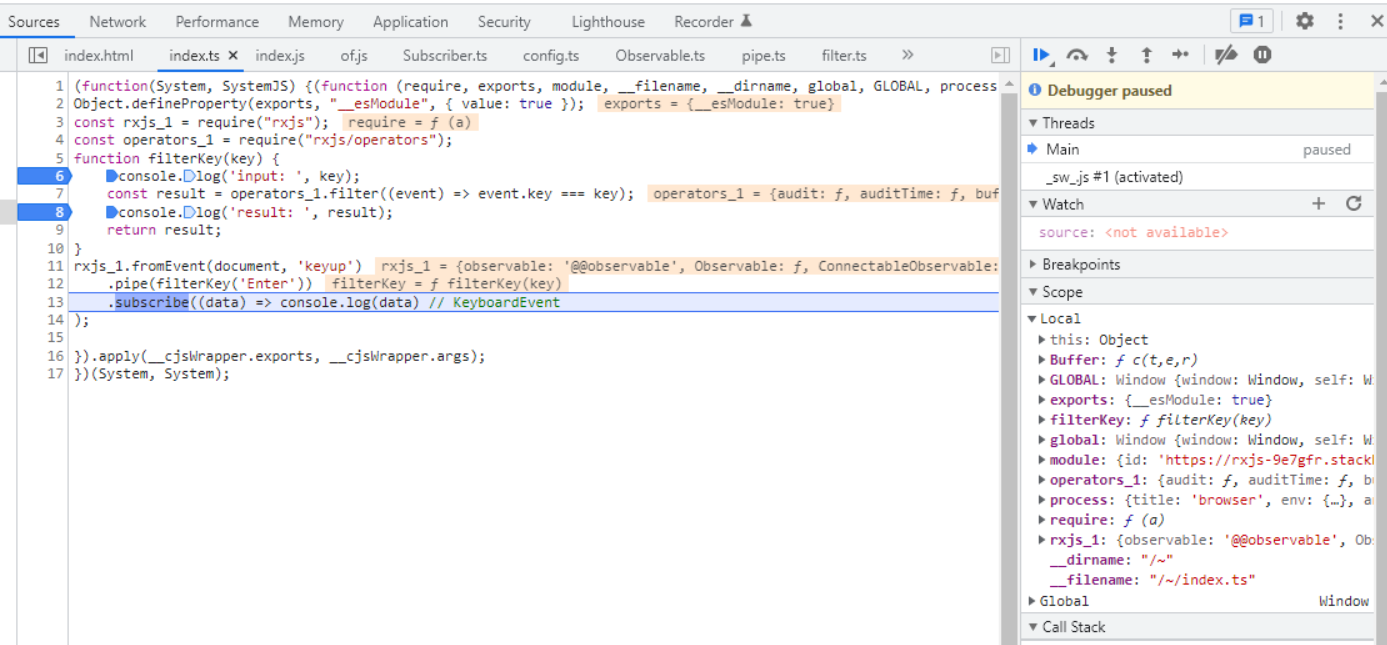Click the highlighted subscribe call in code
1387x645 pixels.
coord(151,302)
